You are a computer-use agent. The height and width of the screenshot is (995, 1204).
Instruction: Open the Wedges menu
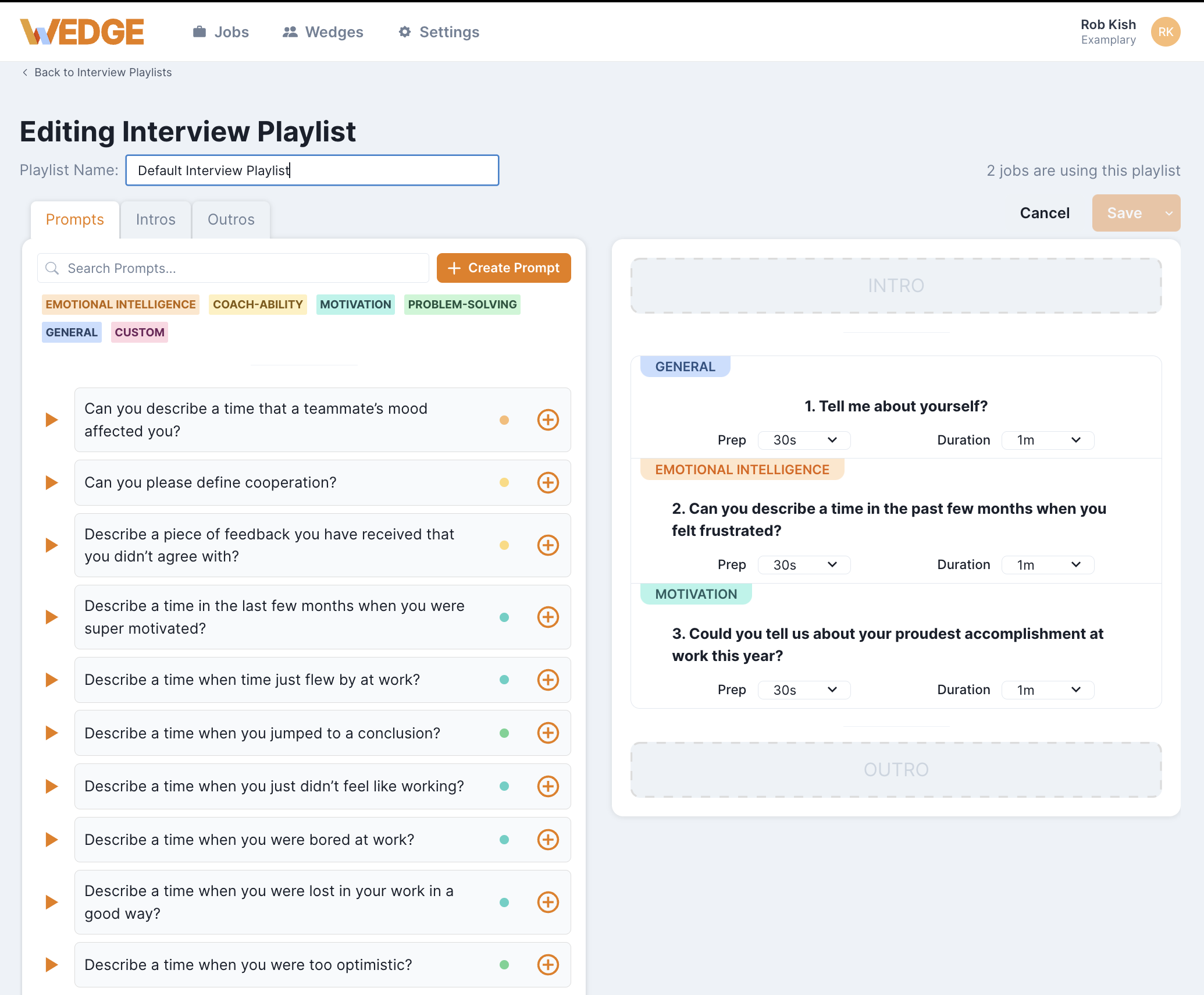point(323,32)
